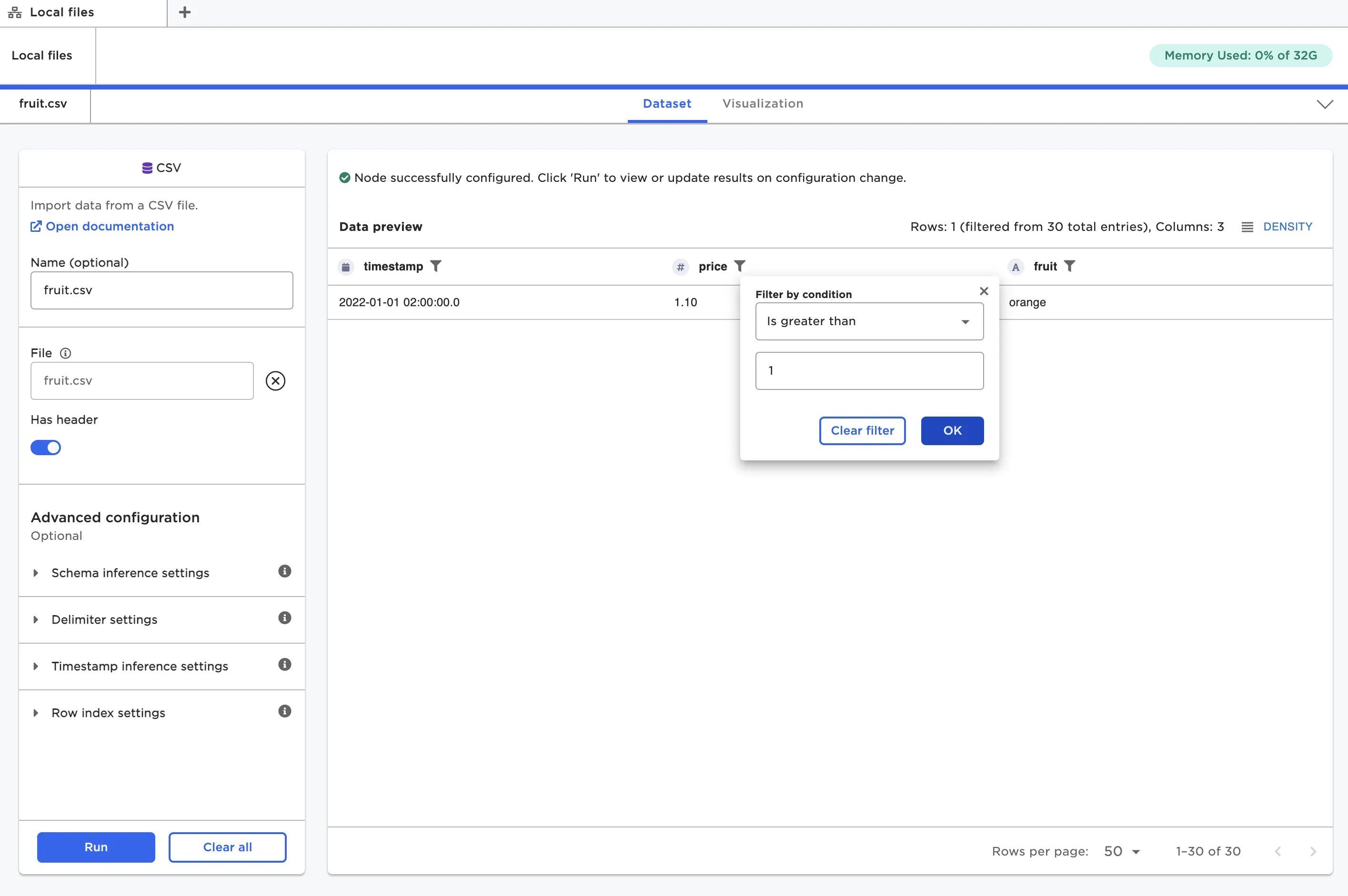
Task: Toggle the Has header switch
Action: coord(46,448)
